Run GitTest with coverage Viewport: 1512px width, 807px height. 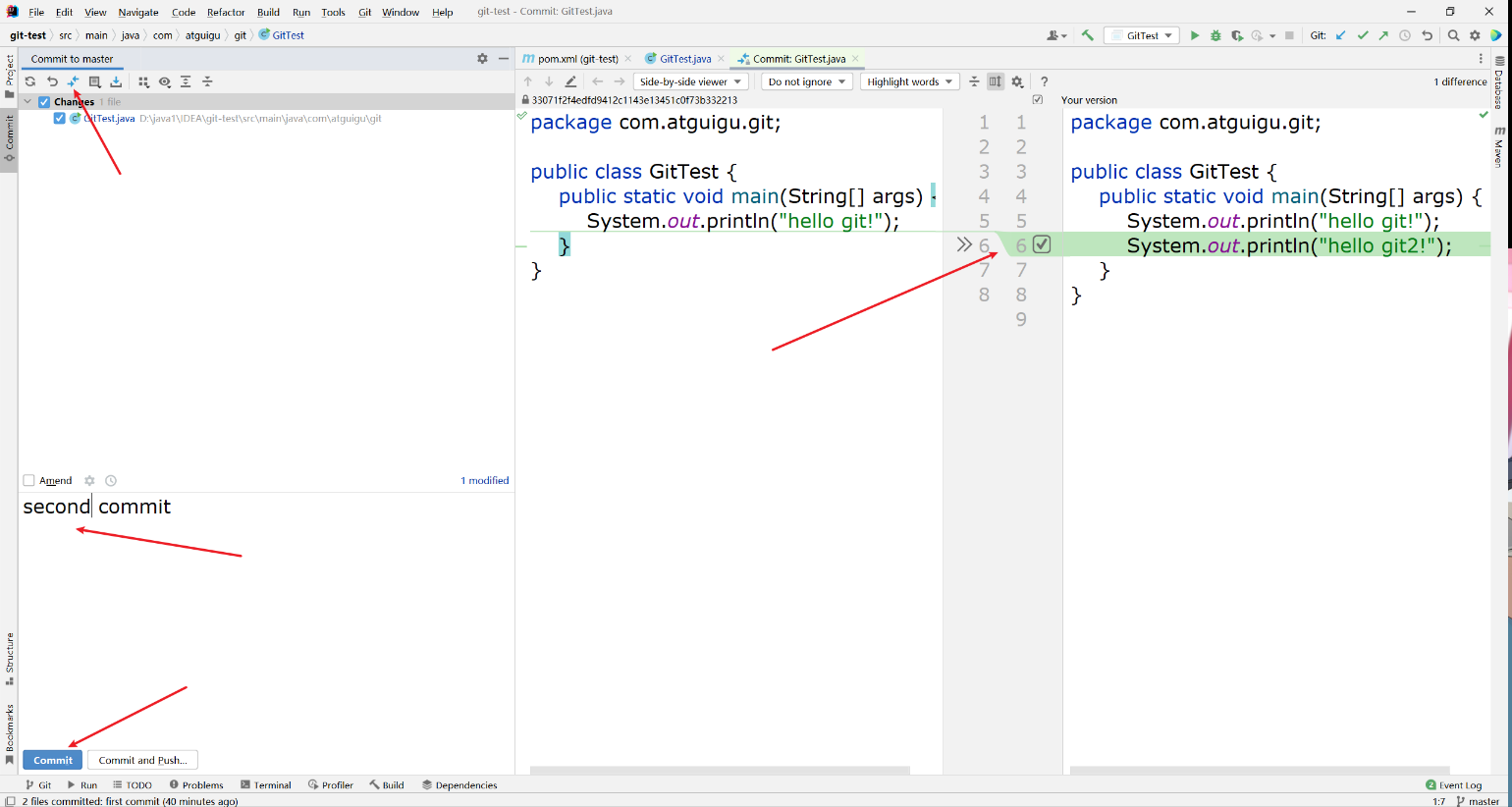(x=1237, y=35)
